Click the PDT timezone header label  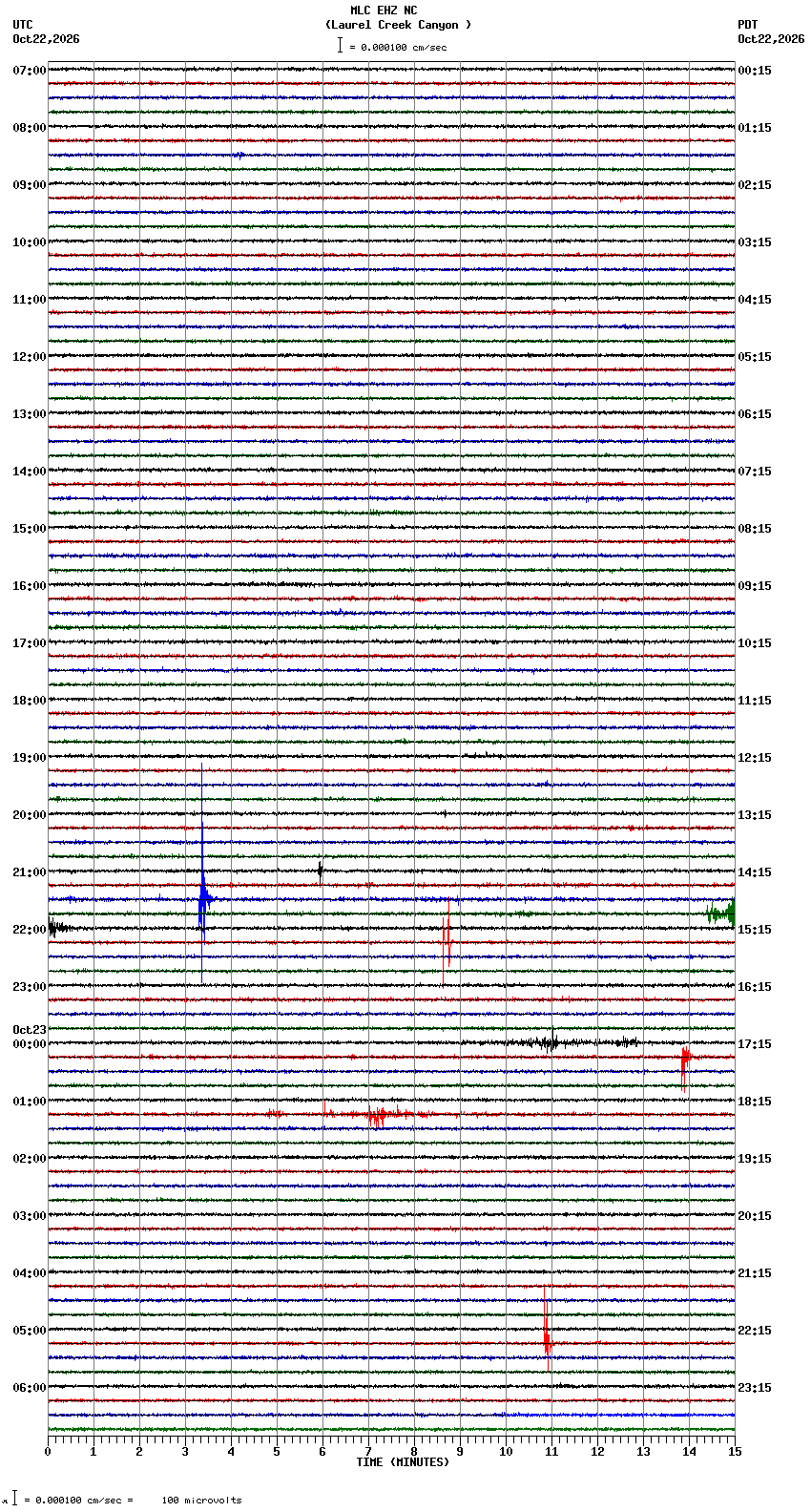click(747, 25)
